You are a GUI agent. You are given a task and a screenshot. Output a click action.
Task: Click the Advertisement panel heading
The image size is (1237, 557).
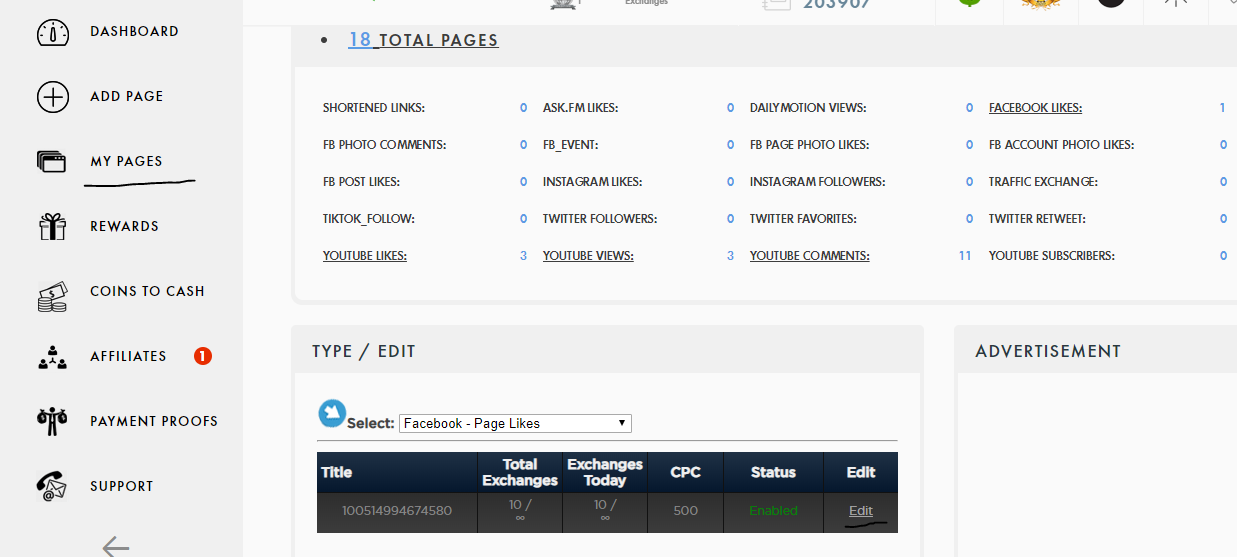pos(1048,351)
